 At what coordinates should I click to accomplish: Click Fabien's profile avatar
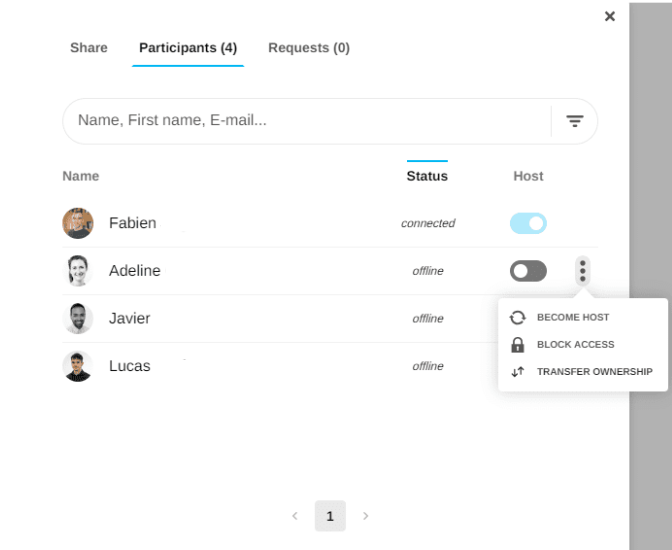tap(78, 223)
